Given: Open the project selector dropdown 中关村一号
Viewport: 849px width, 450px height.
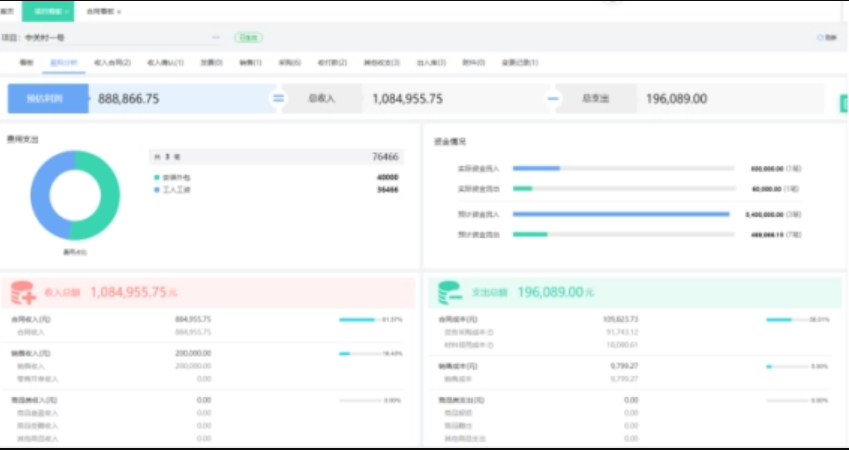Looking at the screenshot, I should [x=120, y=37].
